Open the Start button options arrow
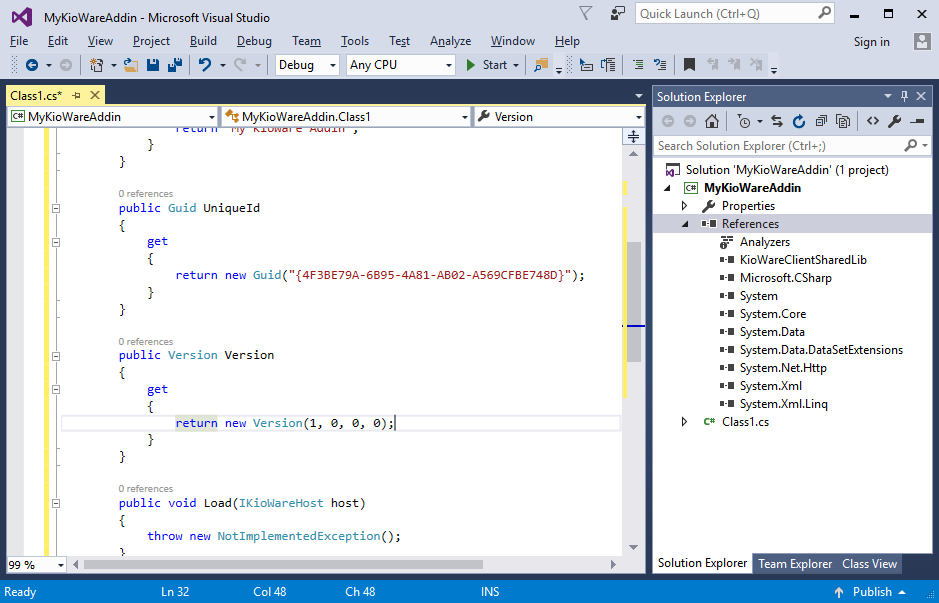 coord(516,65)
